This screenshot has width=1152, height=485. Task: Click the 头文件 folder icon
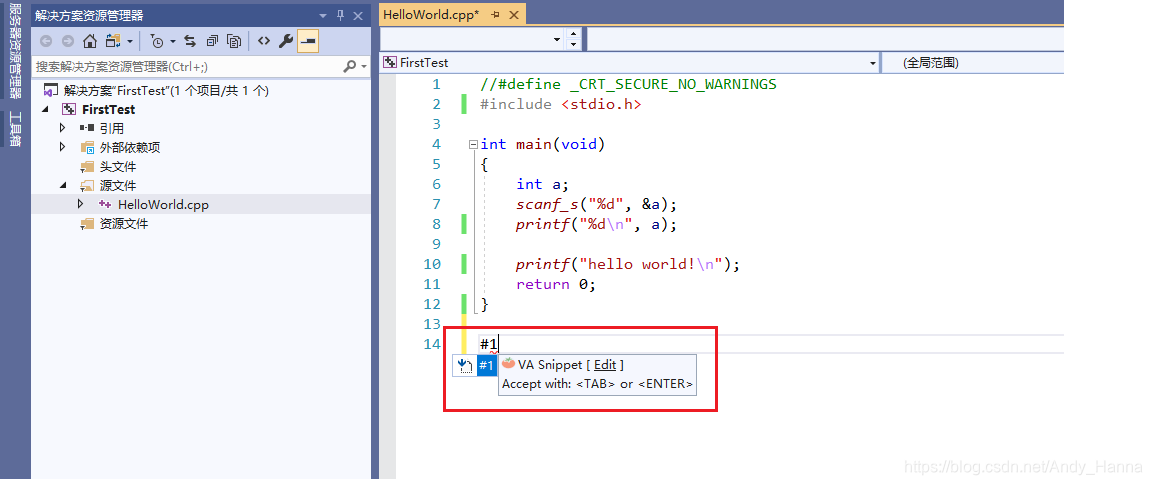pyautogui.click(x=87, y=167)
